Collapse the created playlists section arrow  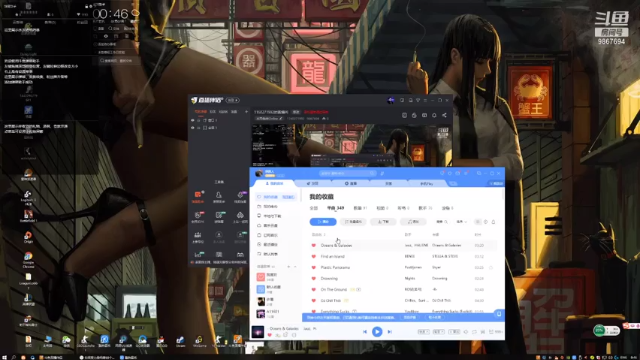pyautogui.click(x=295, y=267)
